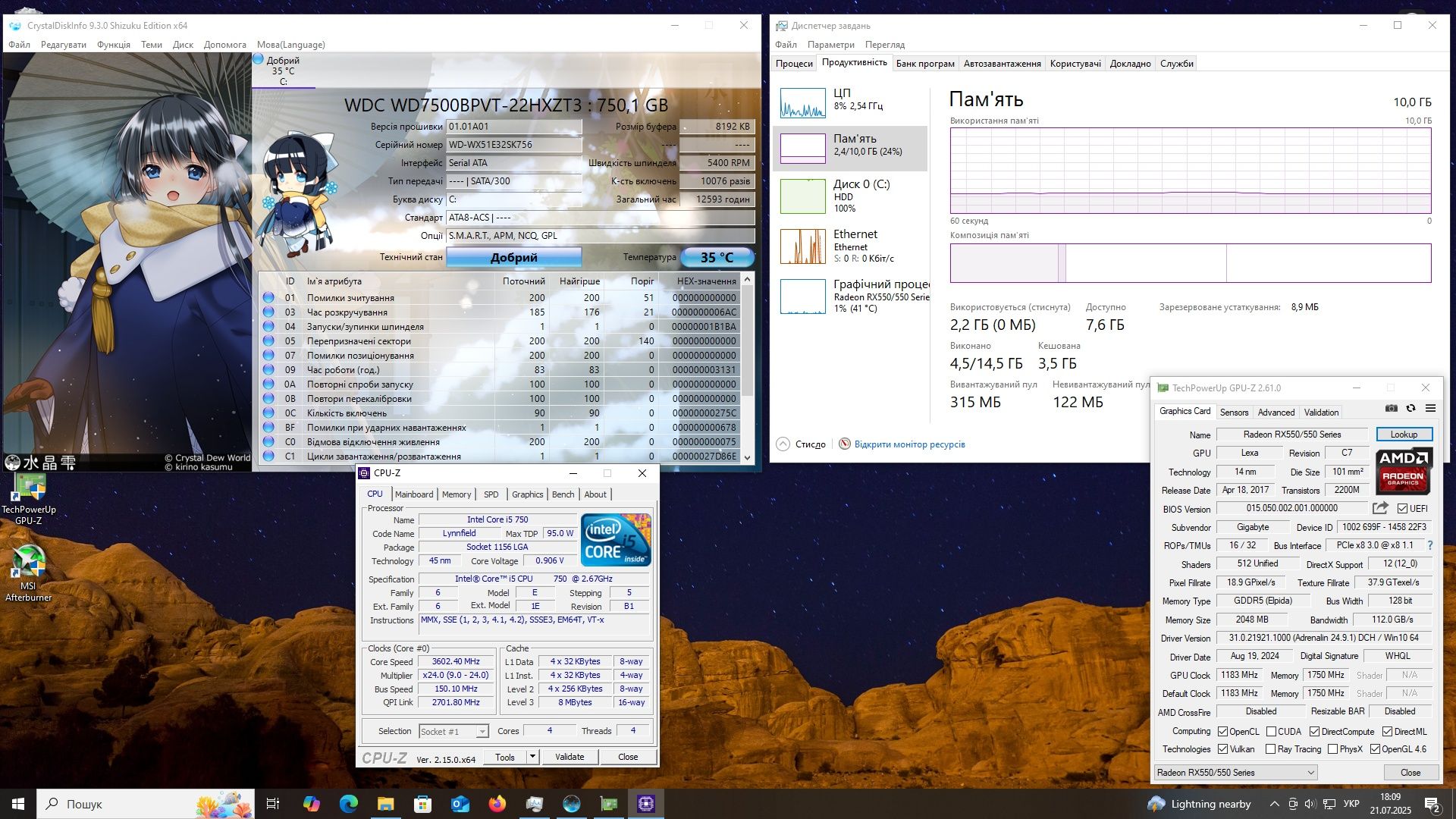The width and height of the screenshot is (1456, 819).
Task: Click the Close button in GPU-Z
Action: 1410,772
